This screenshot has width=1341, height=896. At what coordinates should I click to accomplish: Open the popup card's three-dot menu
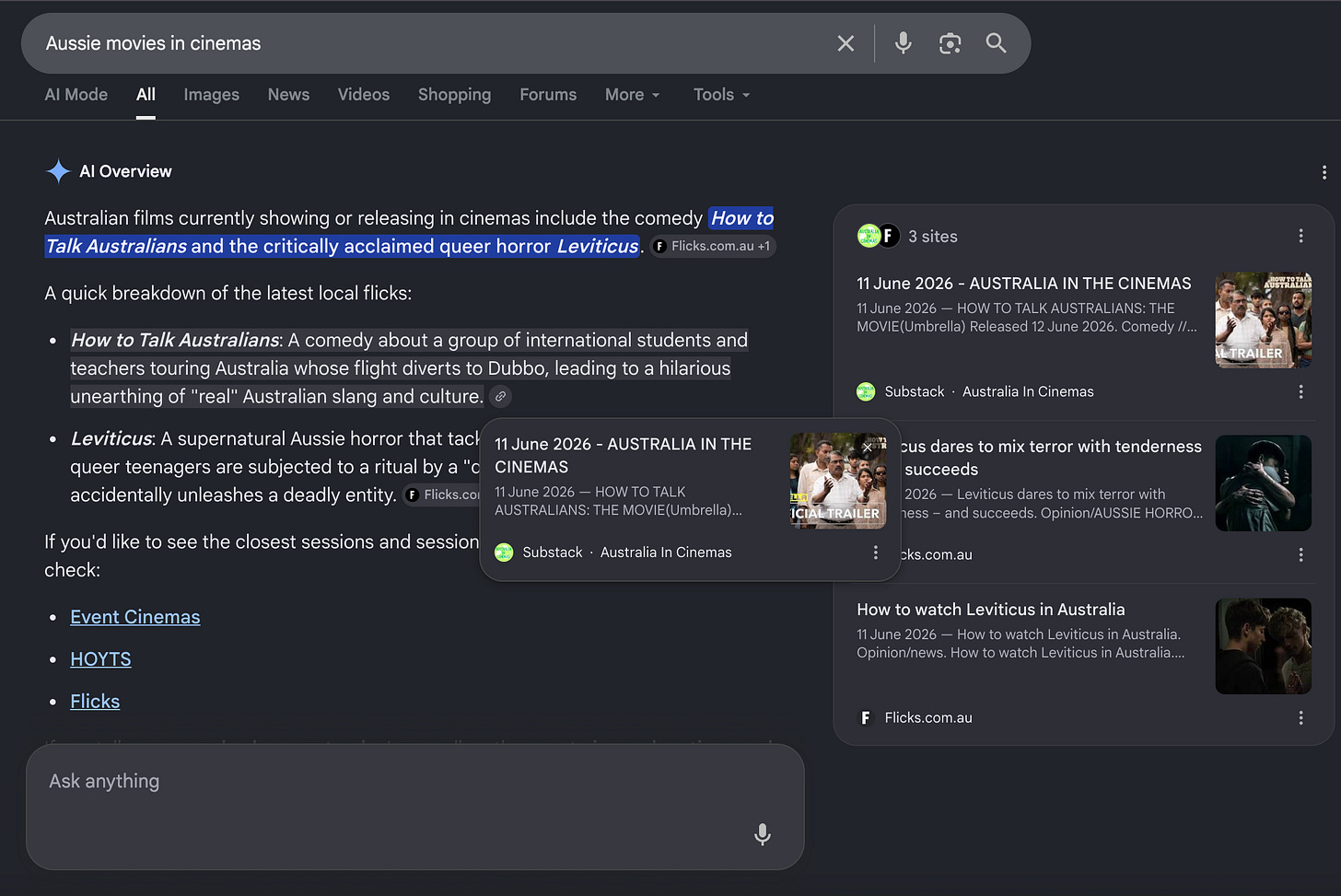tap(875, 553)
